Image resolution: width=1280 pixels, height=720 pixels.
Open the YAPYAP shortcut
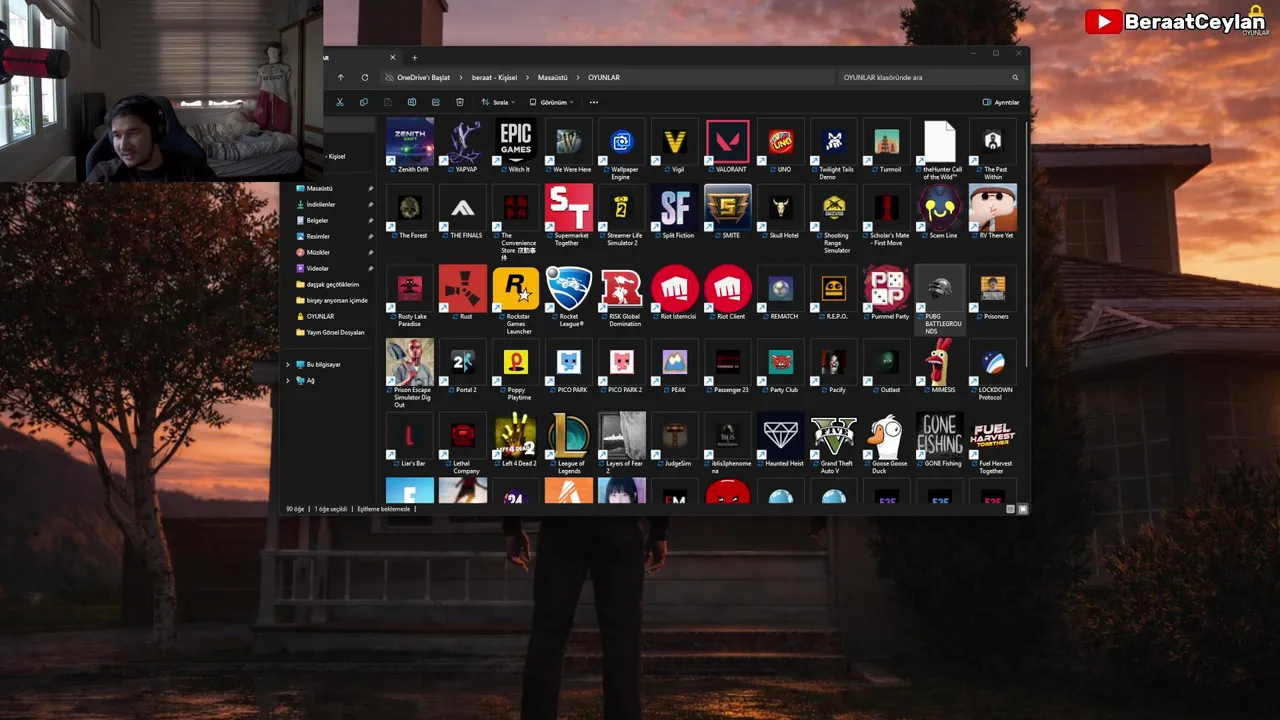pos(463,142)
